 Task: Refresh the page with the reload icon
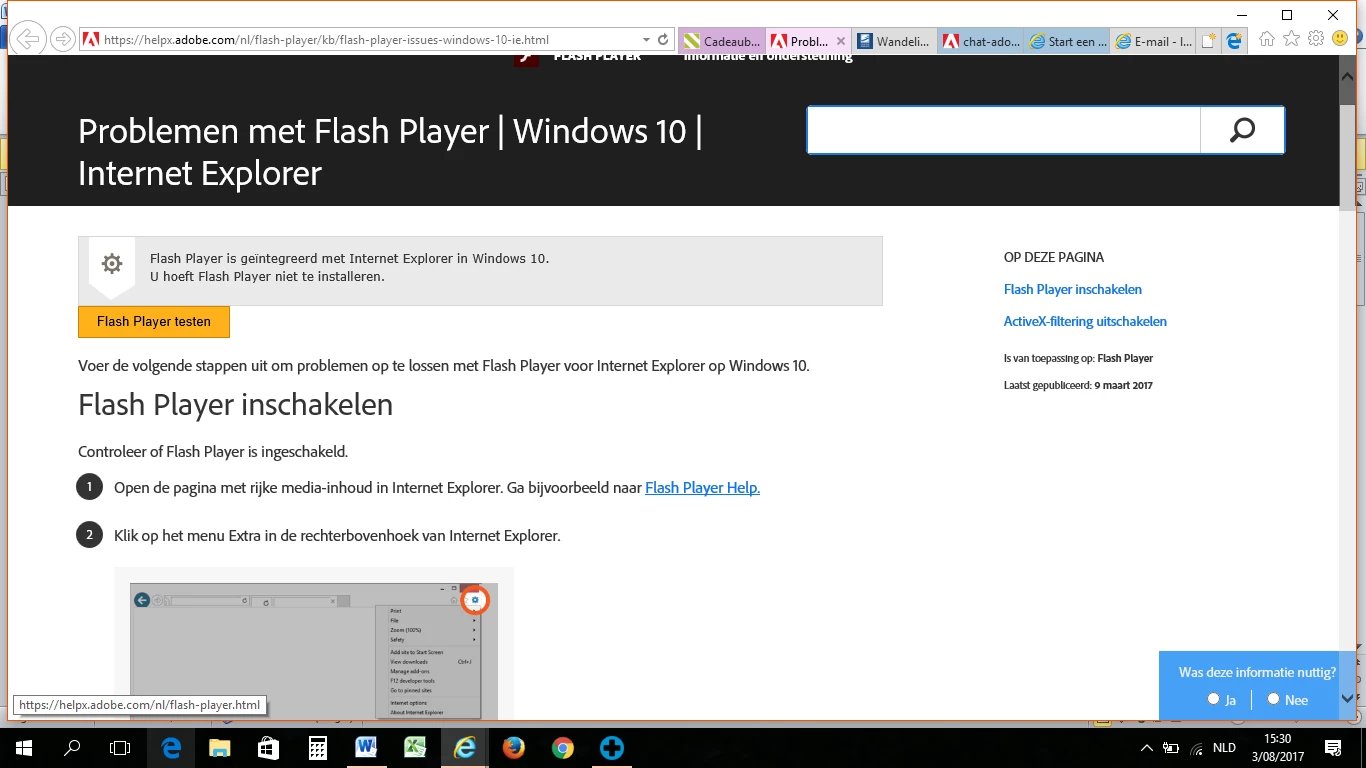(x=662, y=40)
